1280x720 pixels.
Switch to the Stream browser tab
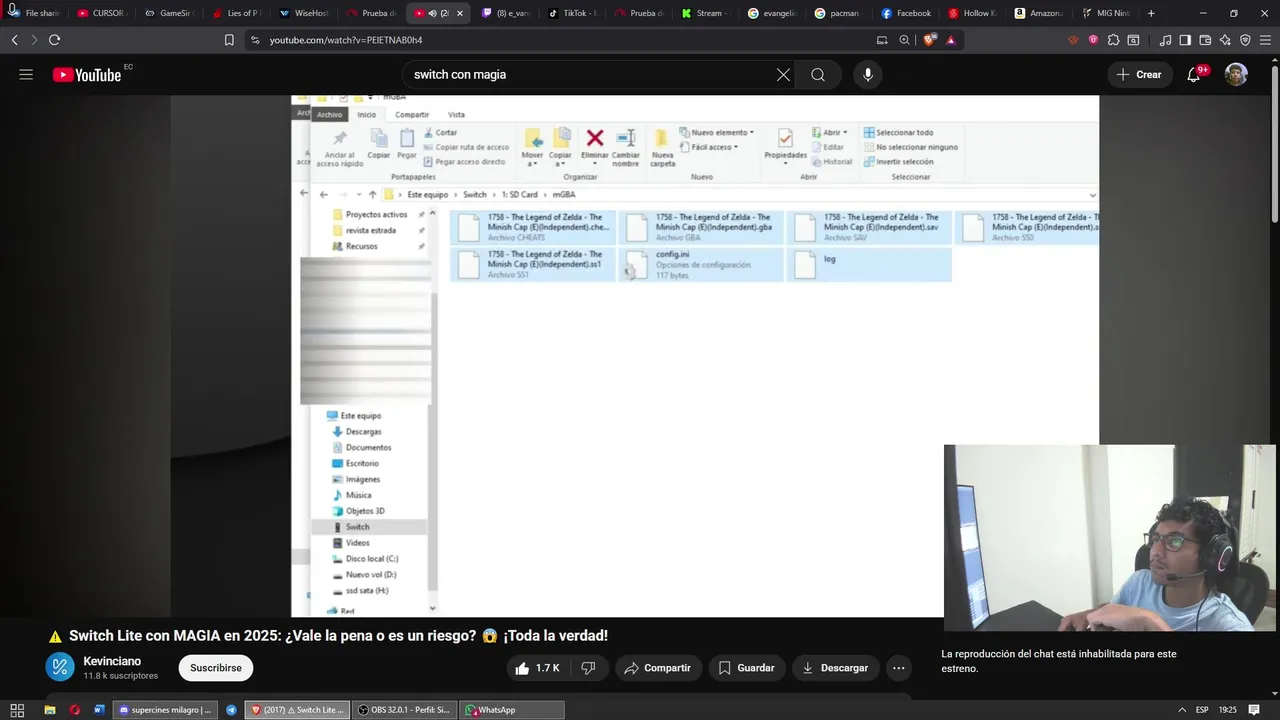(x=706, y=13)
